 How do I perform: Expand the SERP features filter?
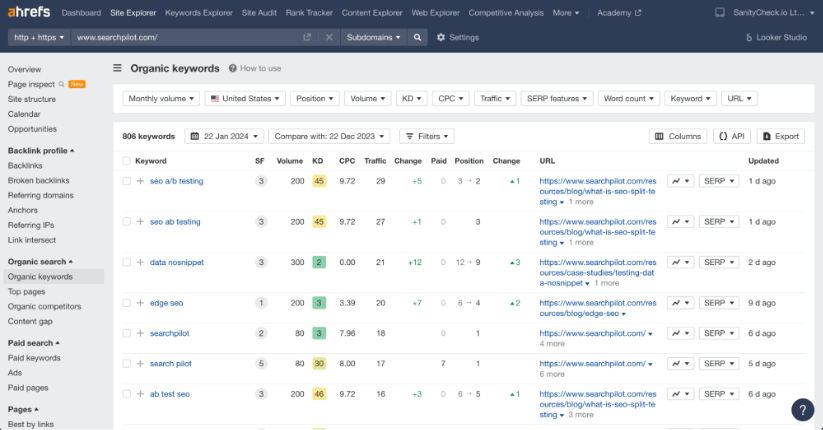(555, 99)
